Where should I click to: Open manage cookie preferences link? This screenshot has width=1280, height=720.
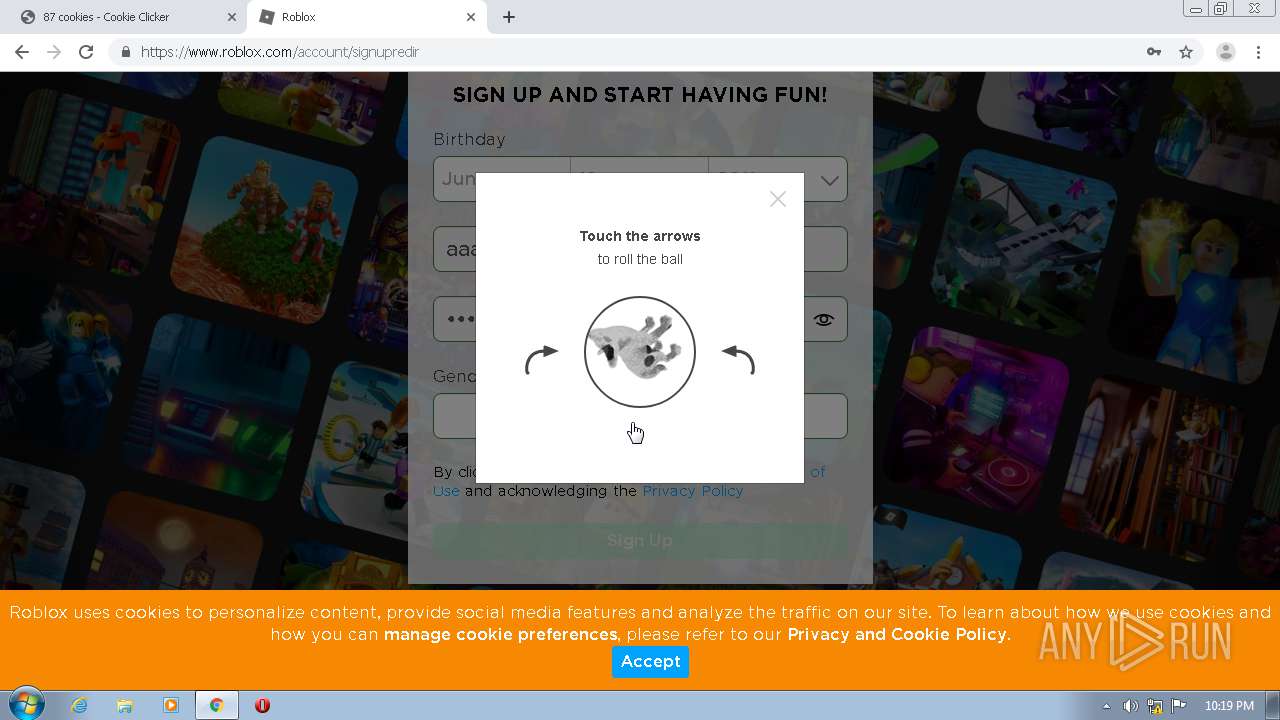coord(500,635)
